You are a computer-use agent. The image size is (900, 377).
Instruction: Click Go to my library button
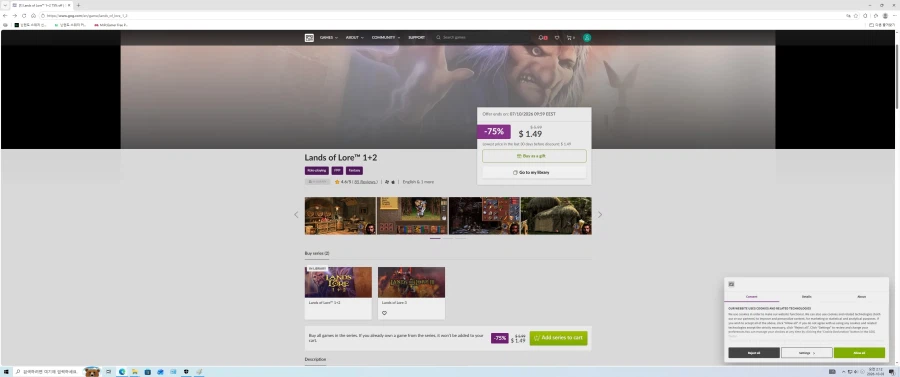534,172
